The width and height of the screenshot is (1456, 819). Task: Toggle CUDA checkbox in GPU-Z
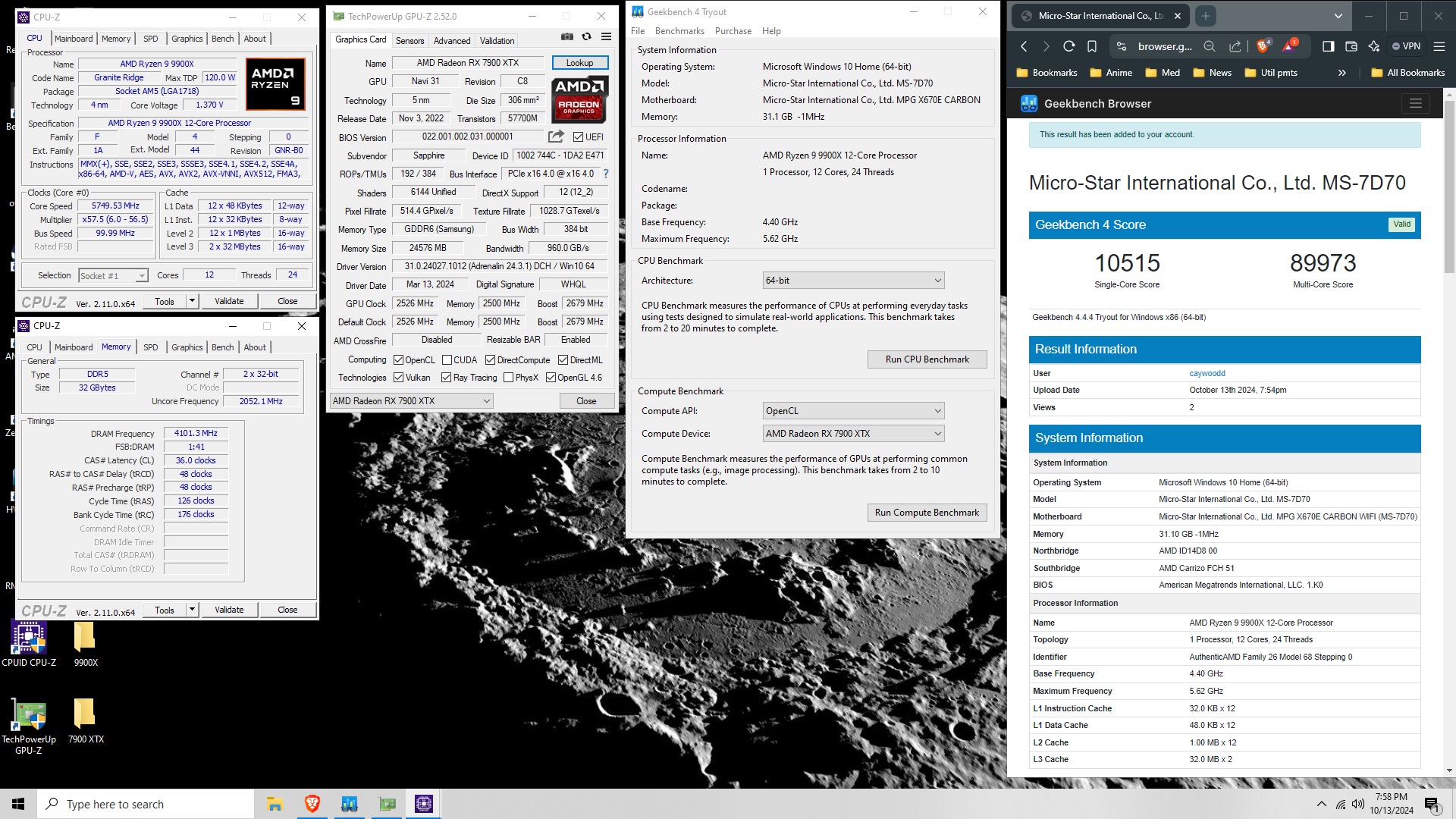(447, 360)
